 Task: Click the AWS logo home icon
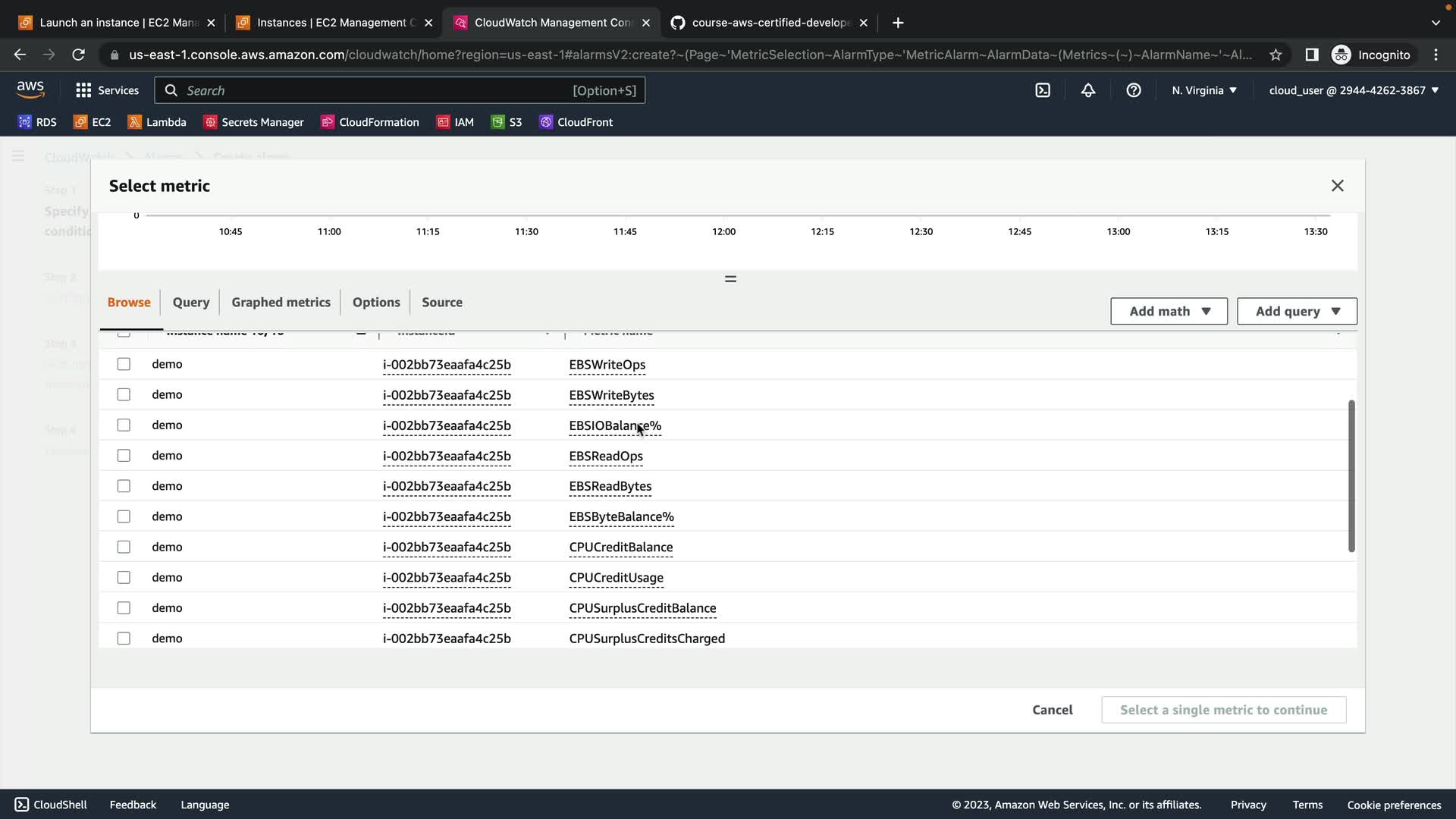[x=30, y=89]
